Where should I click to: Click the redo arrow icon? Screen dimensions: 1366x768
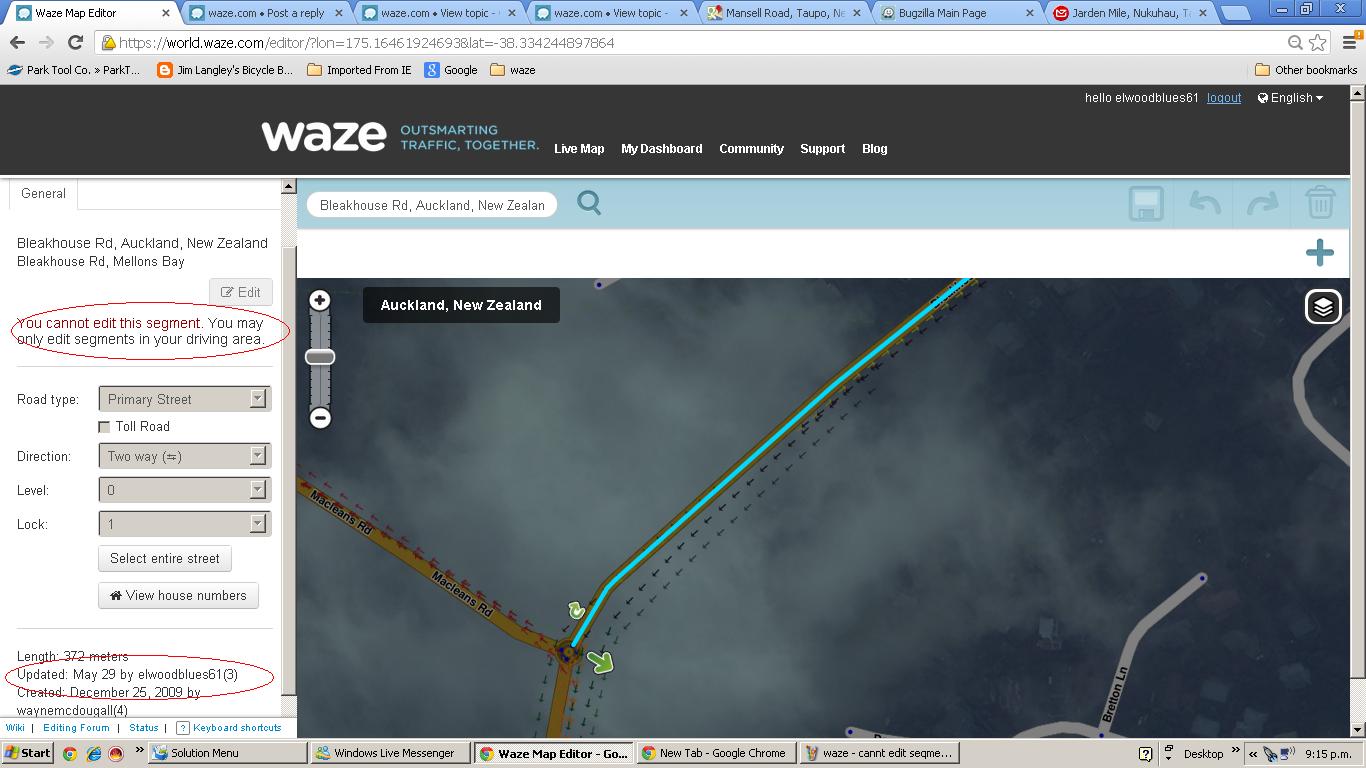1263,203
